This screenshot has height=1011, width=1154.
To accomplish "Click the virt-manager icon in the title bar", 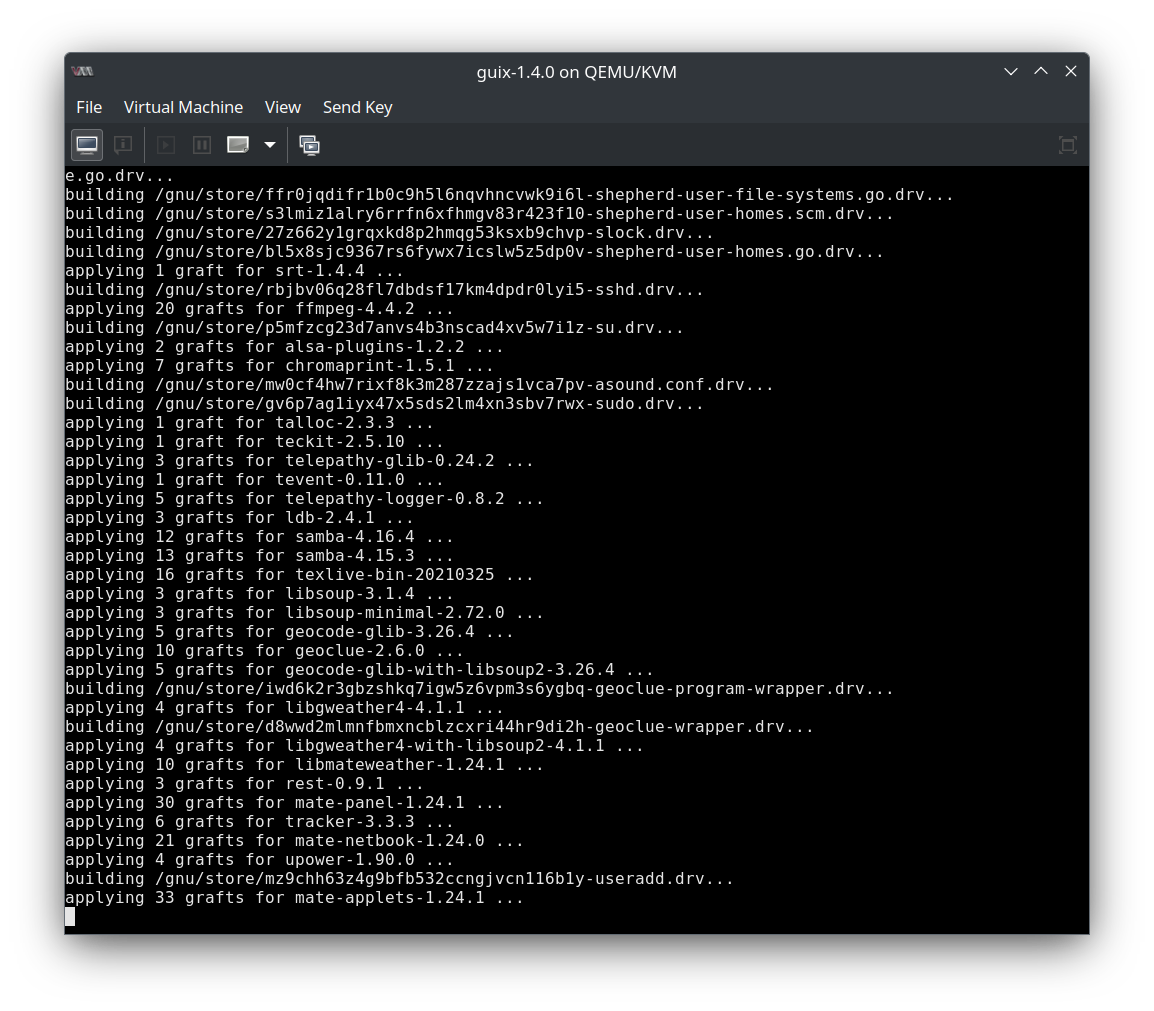I will click(83, 71).
